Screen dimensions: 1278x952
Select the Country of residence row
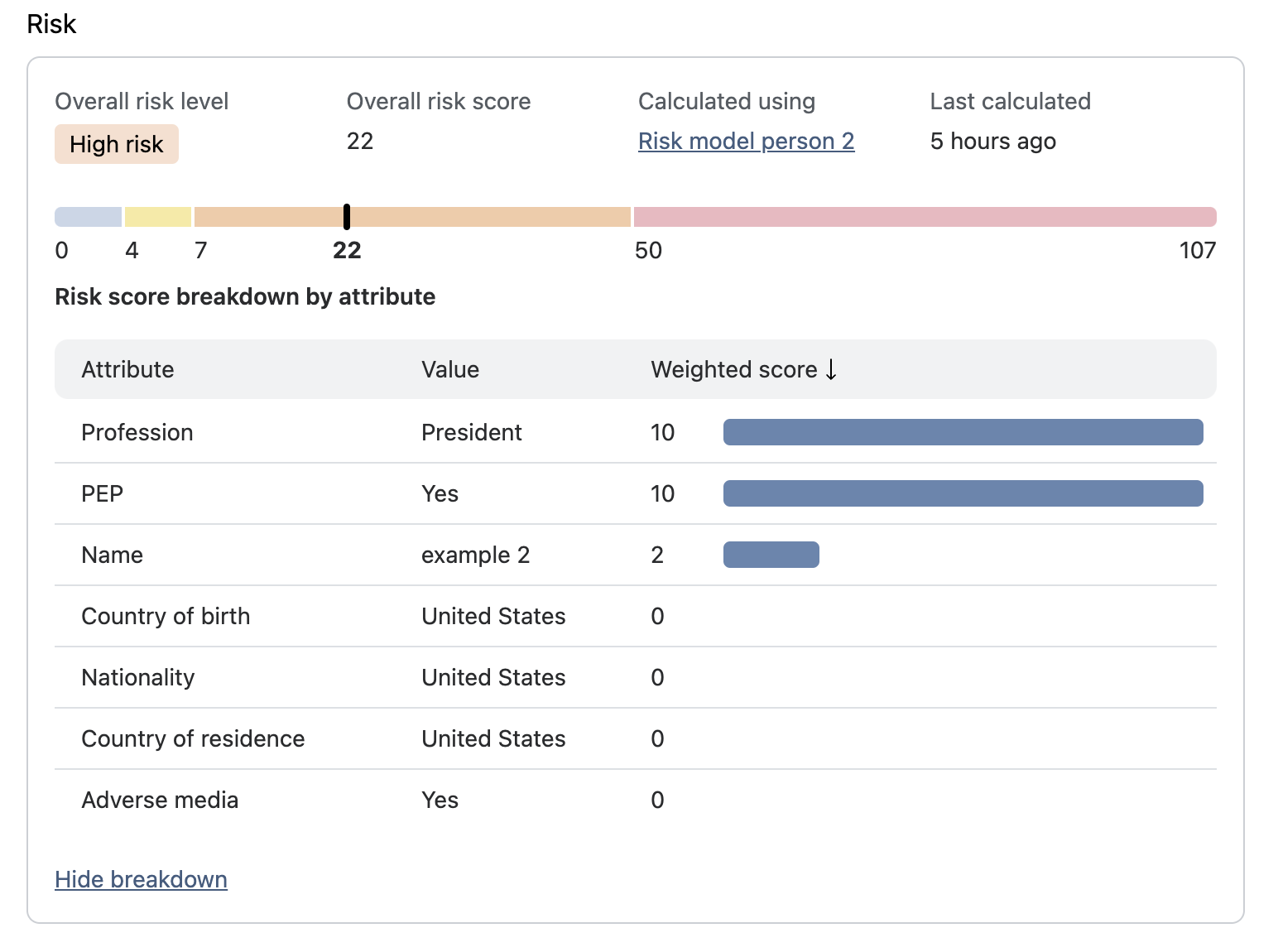(193, 738)
